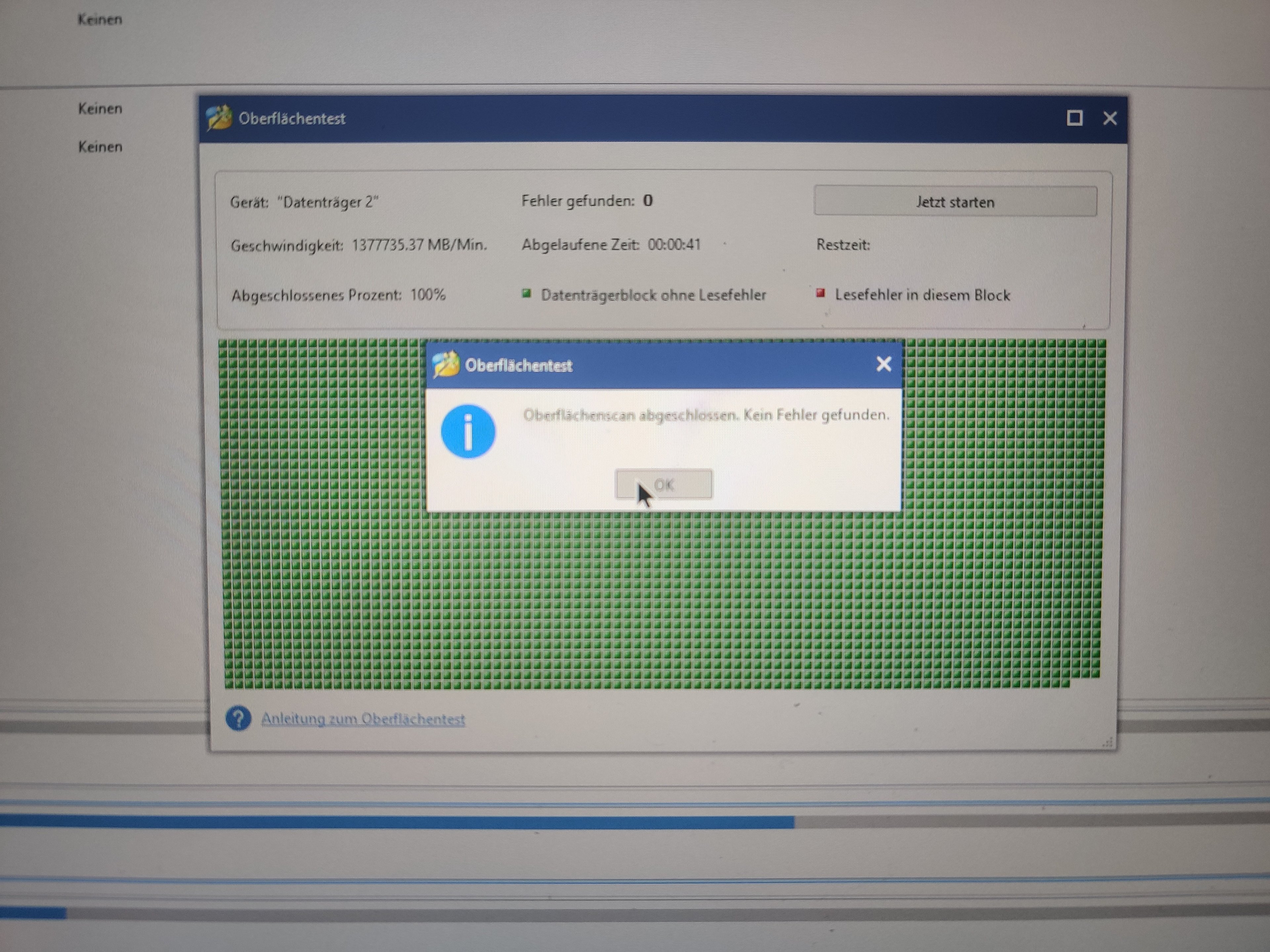Maximize the main Oberflächentest window

1074,118
